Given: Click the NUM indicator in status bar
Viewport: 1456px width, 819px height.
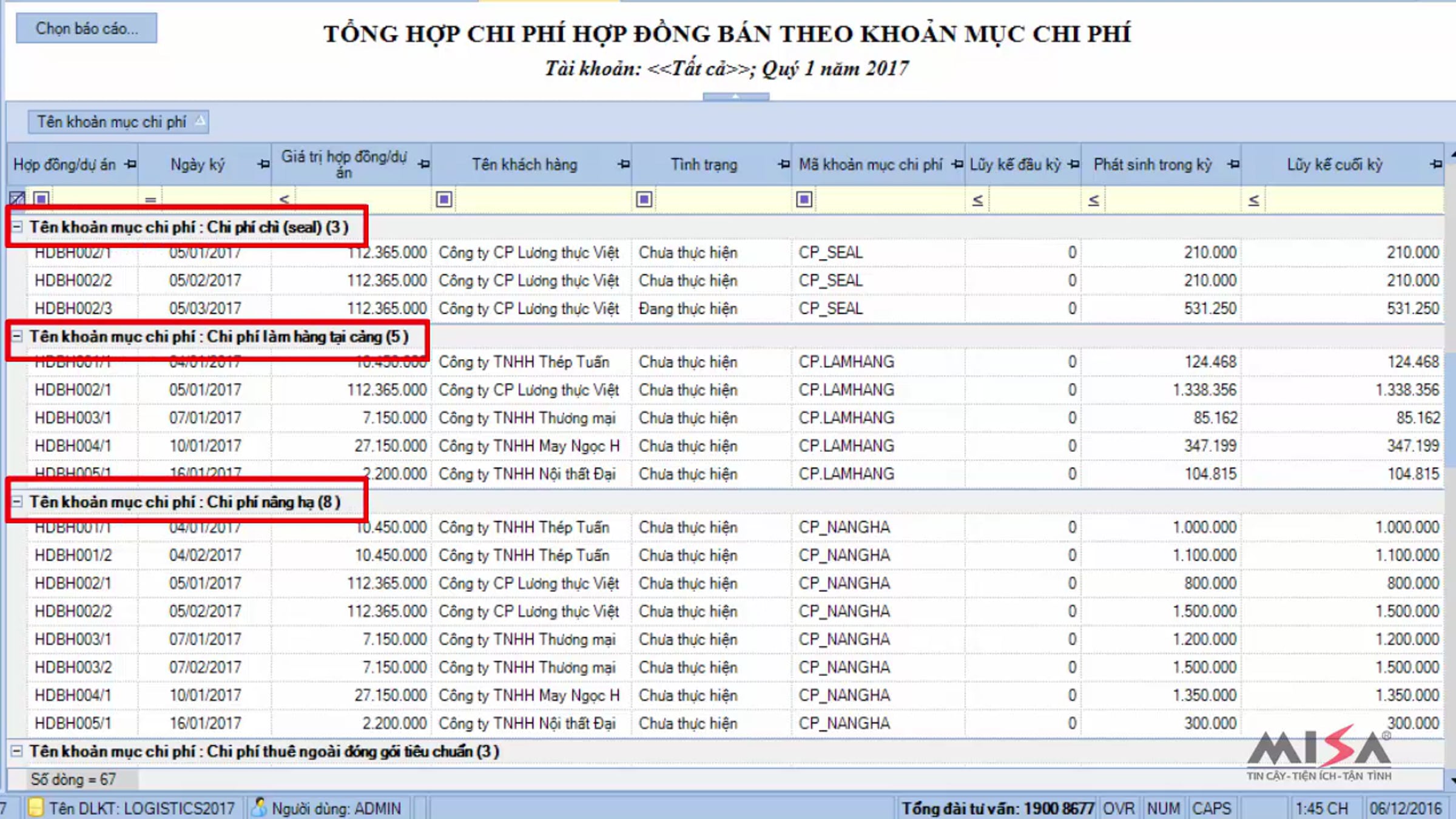Looking at the screenshot, I should 1163,809.
